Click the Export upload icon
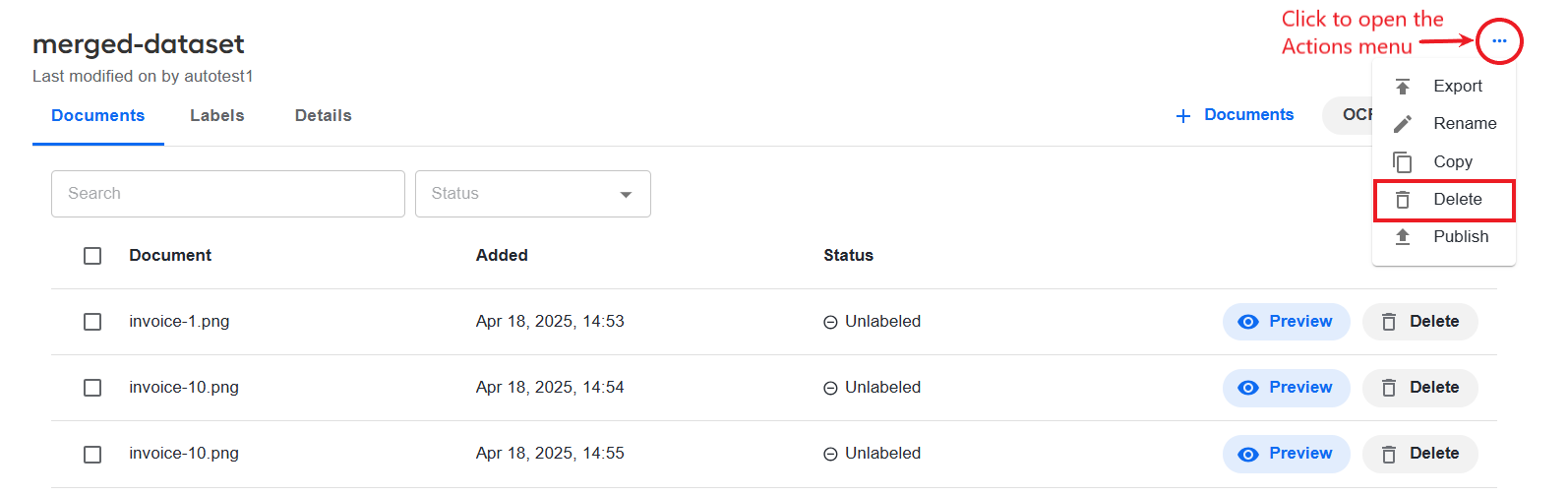The image size is (1568, 495). coord(1403,87)
